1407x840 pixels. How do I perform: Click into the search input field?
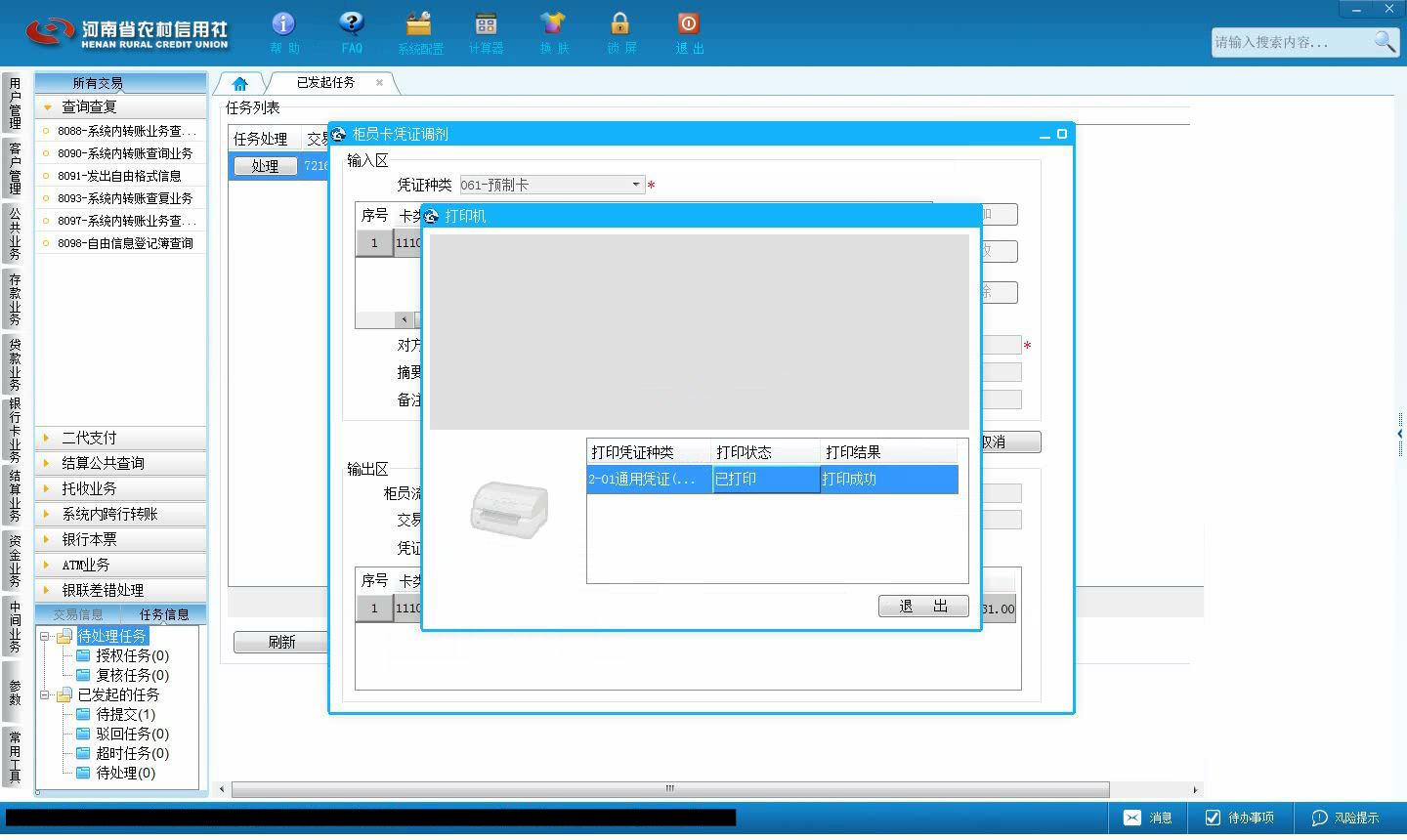1290,42
